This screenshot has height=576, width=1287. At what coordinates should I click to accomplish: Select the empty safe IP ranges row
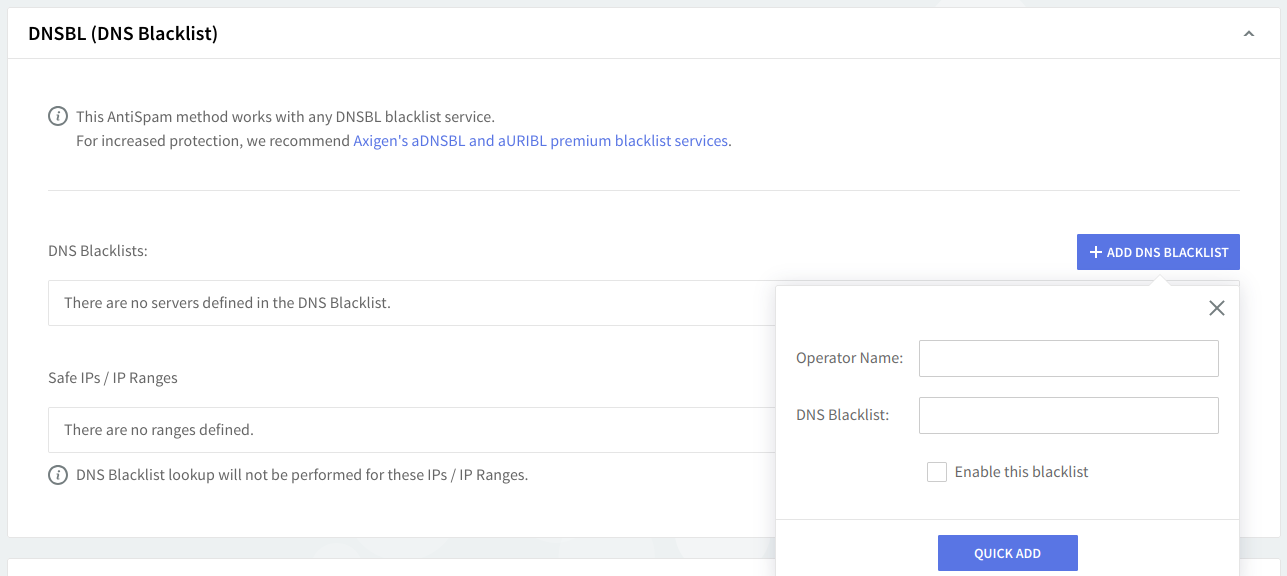tap(400, 430)
